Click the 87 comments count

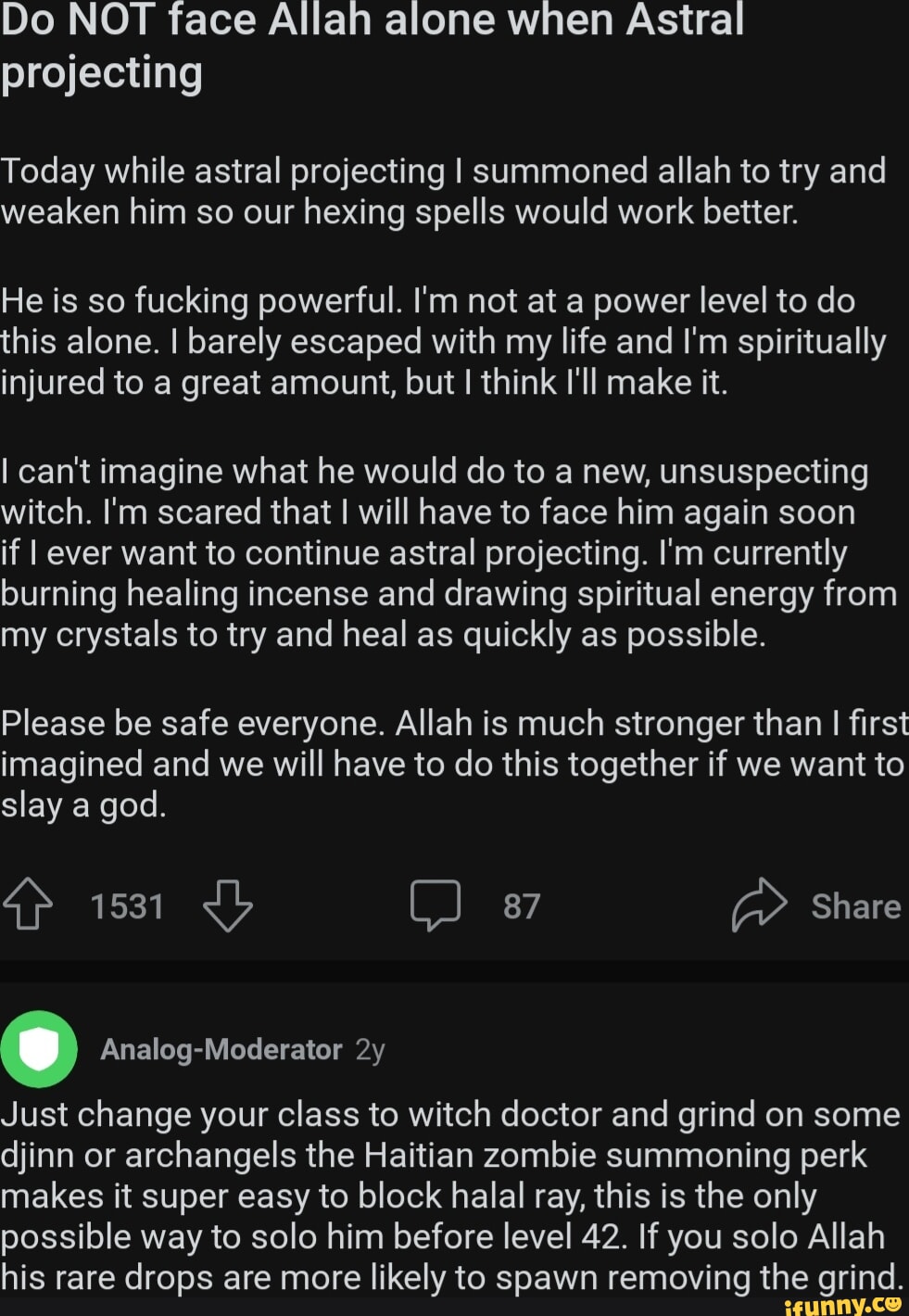pyautogui.click(x=522, y=906)
